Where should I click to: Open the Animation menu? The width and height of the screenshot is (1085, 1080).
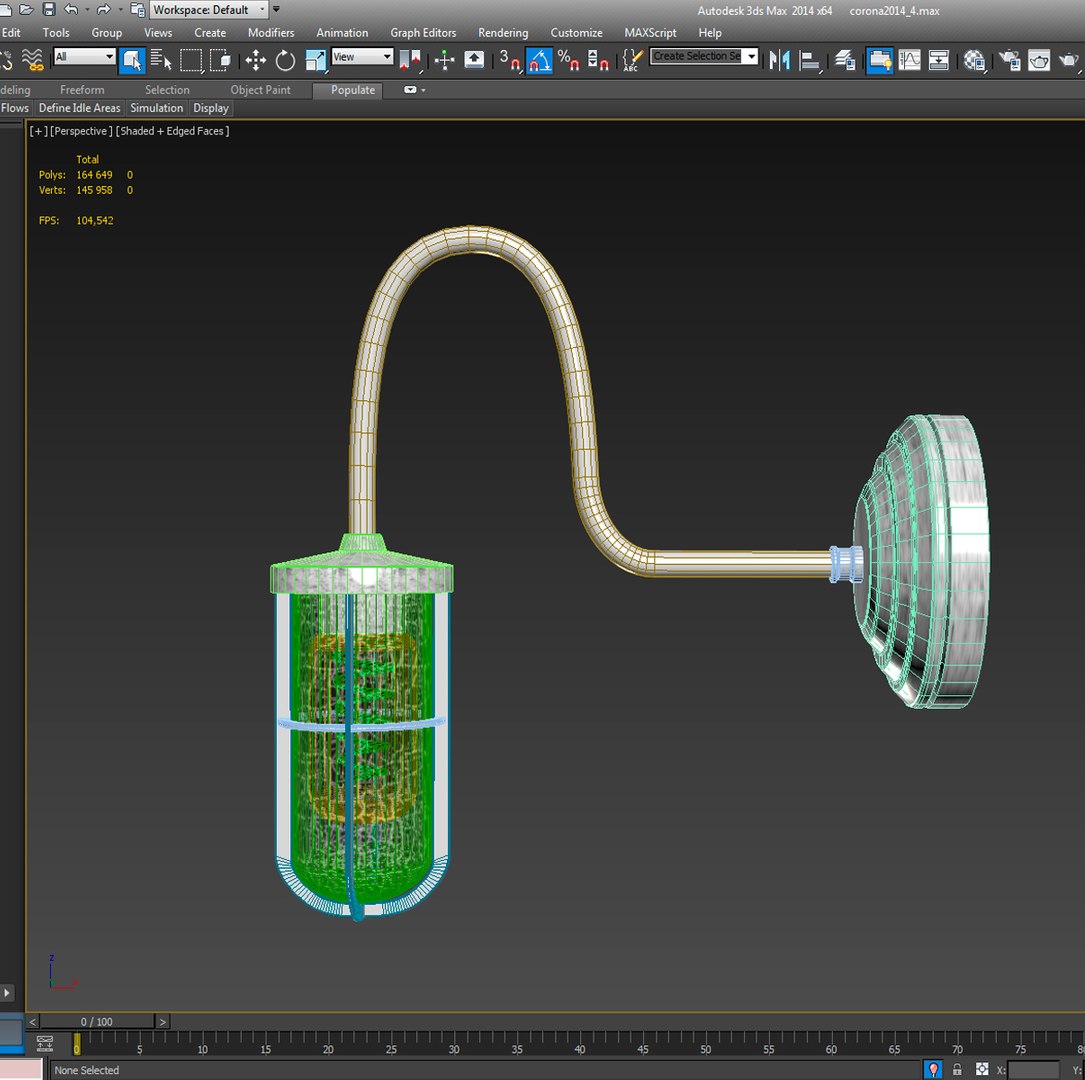pos(343,33)
